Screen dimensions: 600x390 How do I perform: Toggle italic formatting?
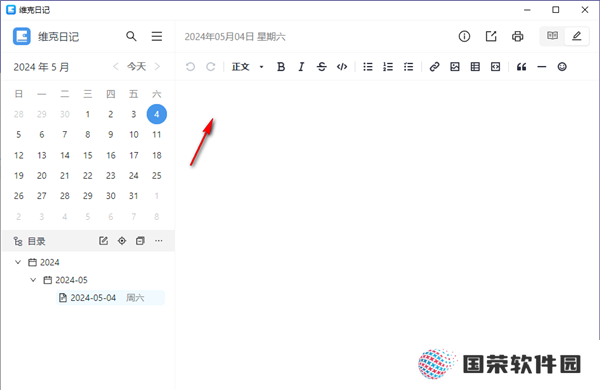point(301,67)
